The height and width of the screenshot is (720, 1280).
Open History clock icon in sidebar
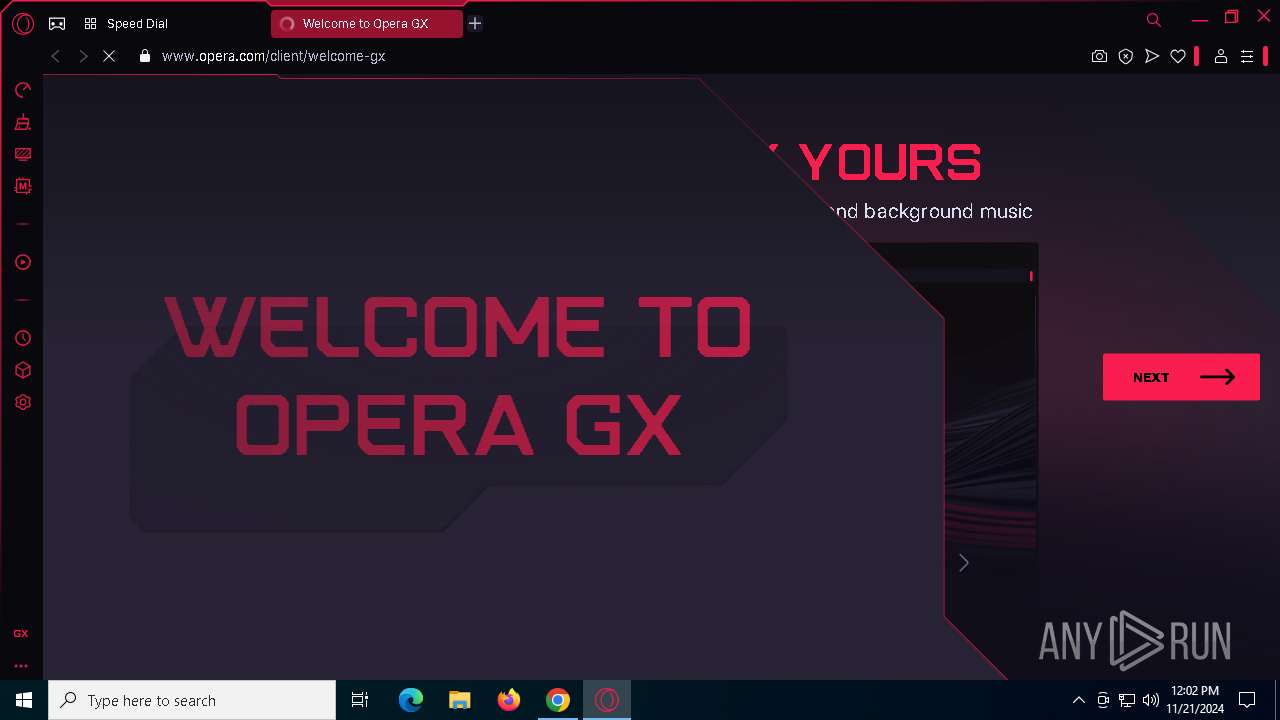point(23,338)
